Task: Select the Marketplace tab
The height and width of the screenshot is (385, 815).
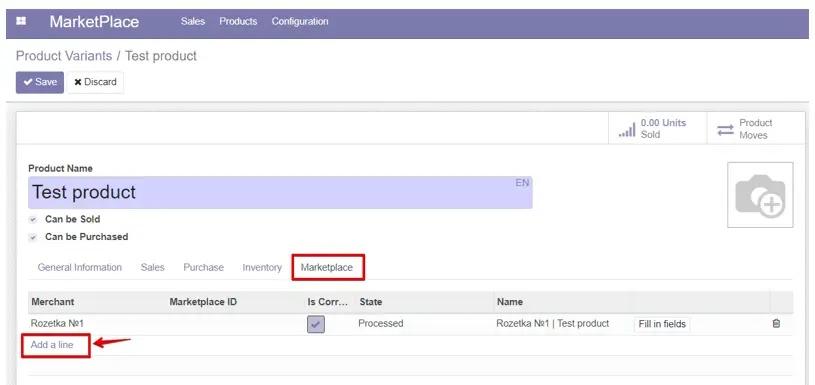Action: point(327,268)
